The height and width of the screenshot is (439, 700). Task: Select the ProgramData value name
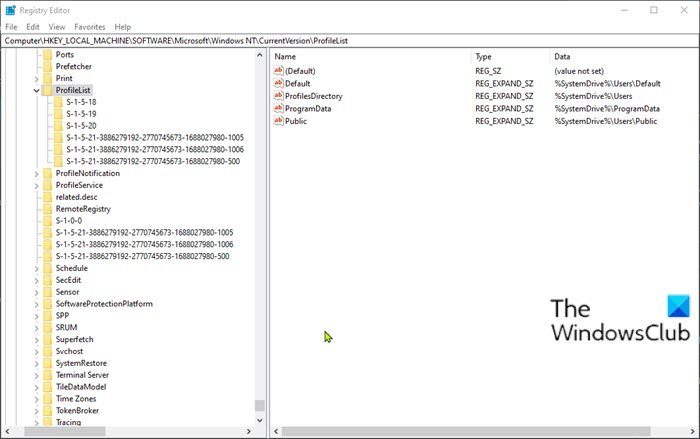coord(308,109)
